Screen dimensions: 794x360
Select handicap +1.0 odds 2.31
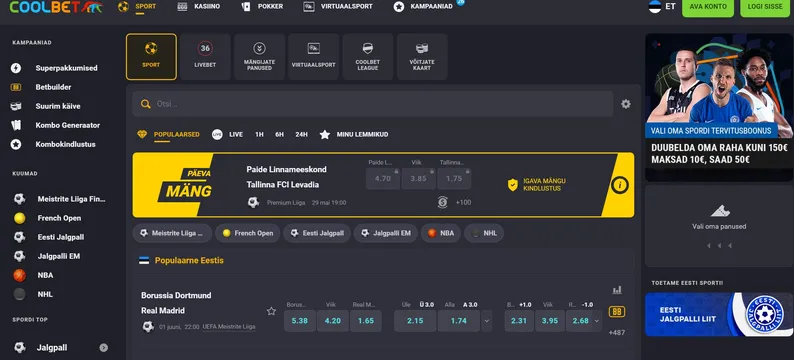[519, 321]
